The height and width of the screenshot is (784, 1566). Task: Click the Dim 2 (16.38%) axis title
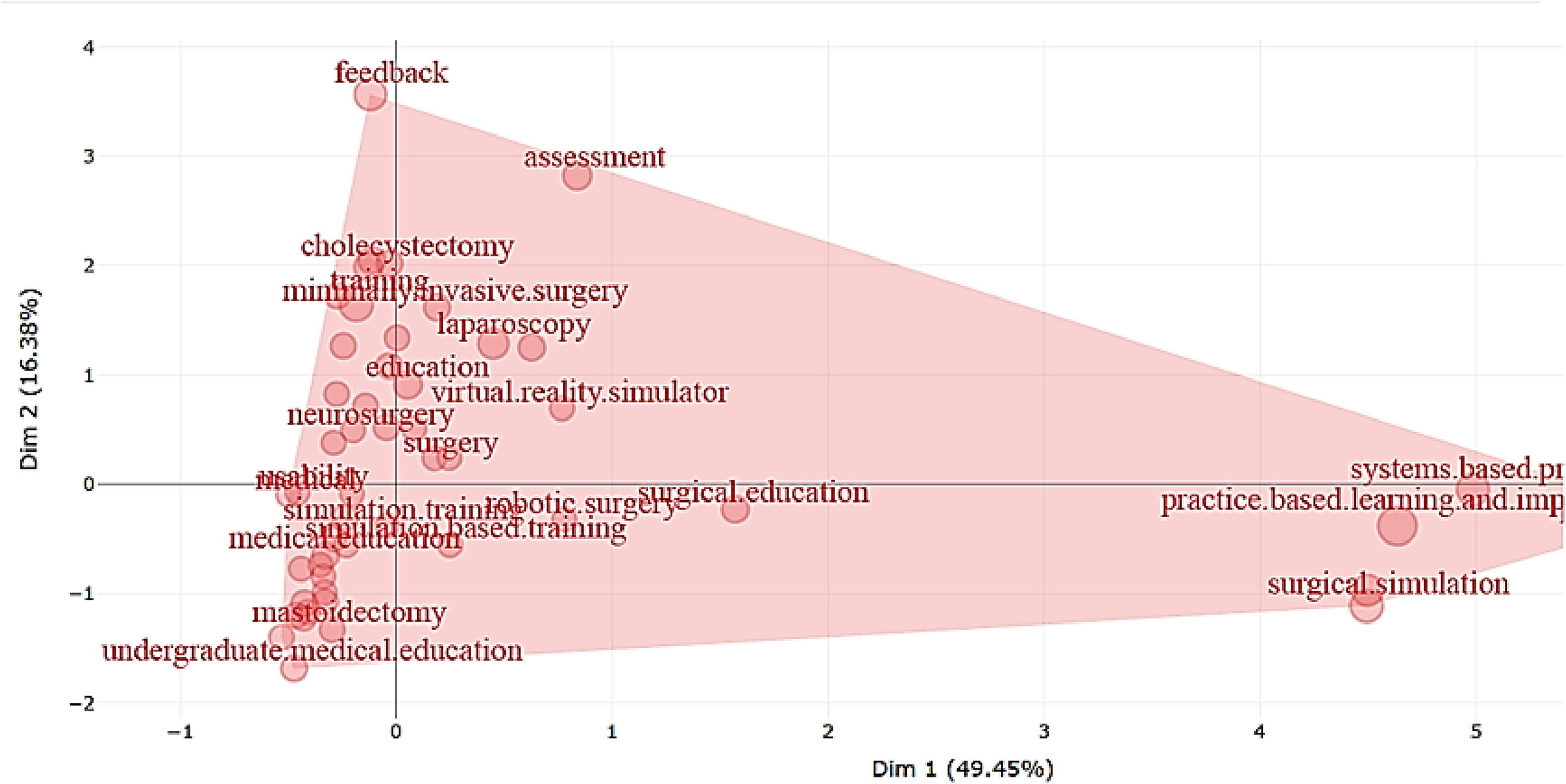coord(29,379)
